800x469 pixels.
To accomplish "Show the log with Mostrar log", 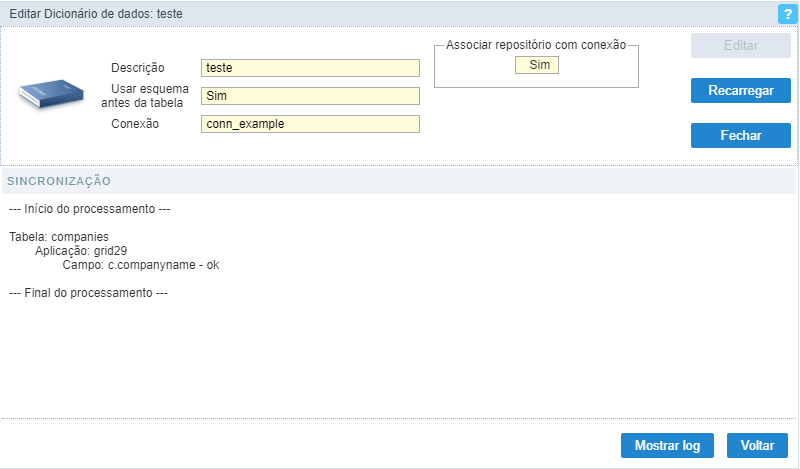I will click(x=667, y=446).
